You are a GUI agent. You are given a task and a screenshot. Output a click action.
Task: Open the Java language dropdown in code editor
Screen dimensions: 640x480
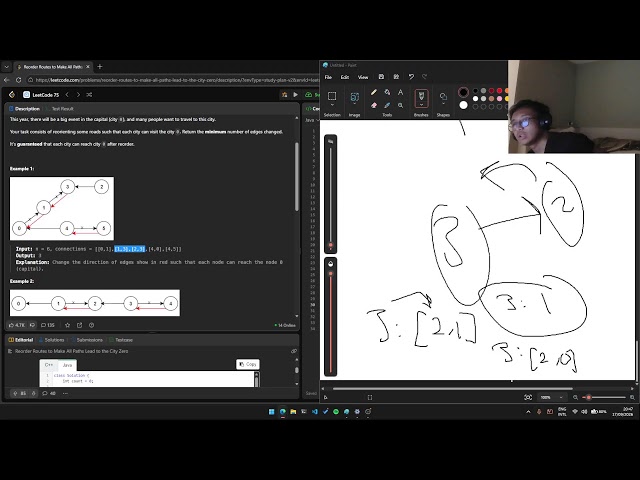click(312, 120)
